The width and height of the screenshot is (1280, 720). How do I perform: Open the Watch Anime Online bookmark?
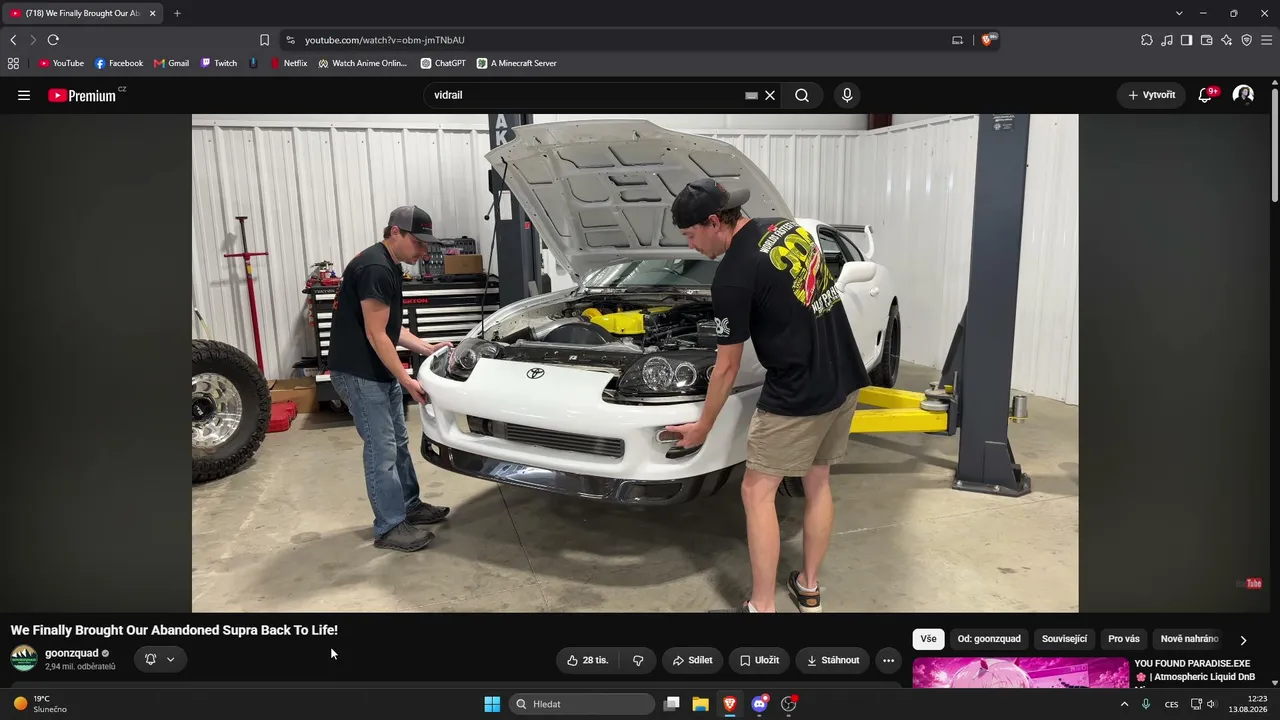[363, 63]
